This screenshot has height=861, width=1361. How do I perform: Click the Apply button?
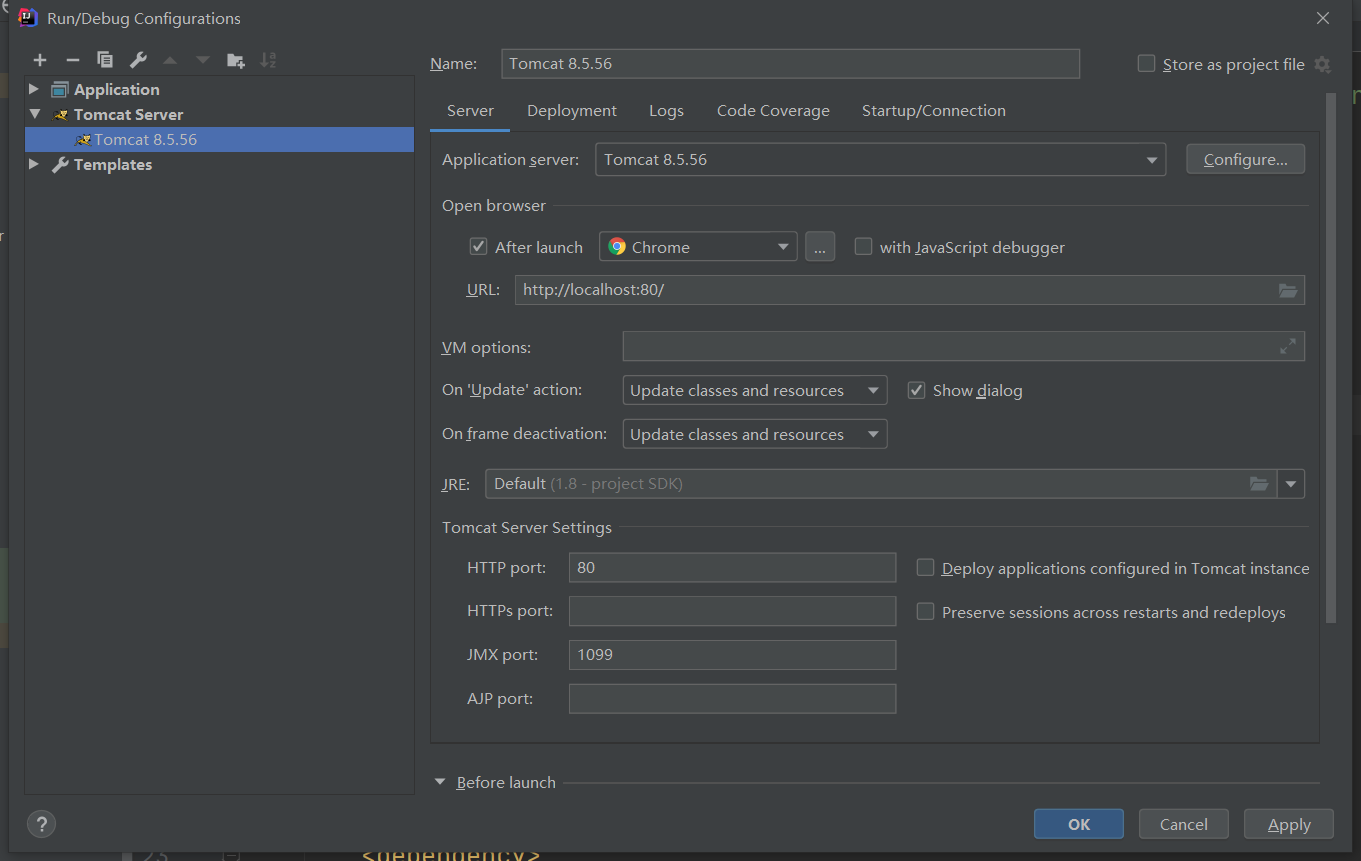[1289, 824]
